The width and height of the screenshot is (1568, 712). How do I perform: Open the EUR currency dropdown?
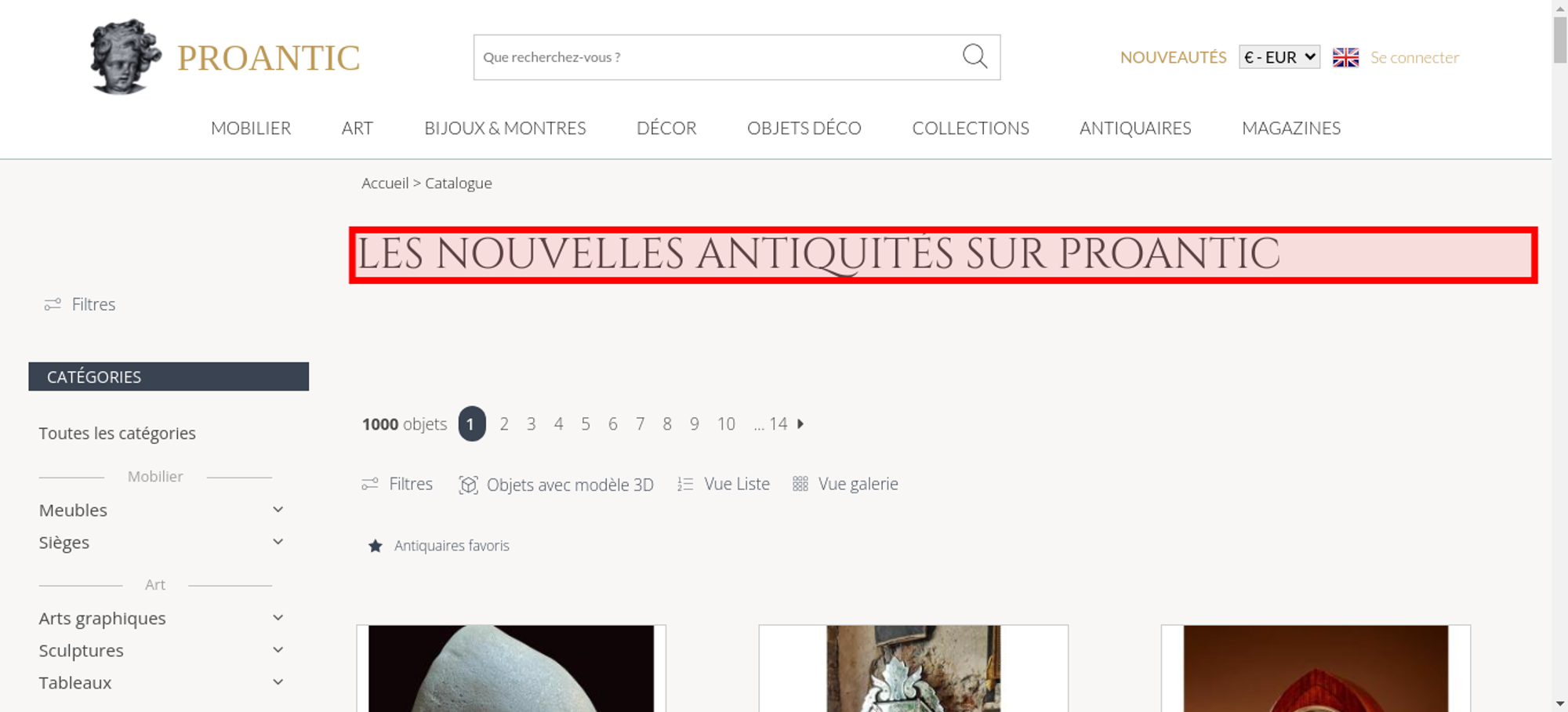pos(1279,57)
